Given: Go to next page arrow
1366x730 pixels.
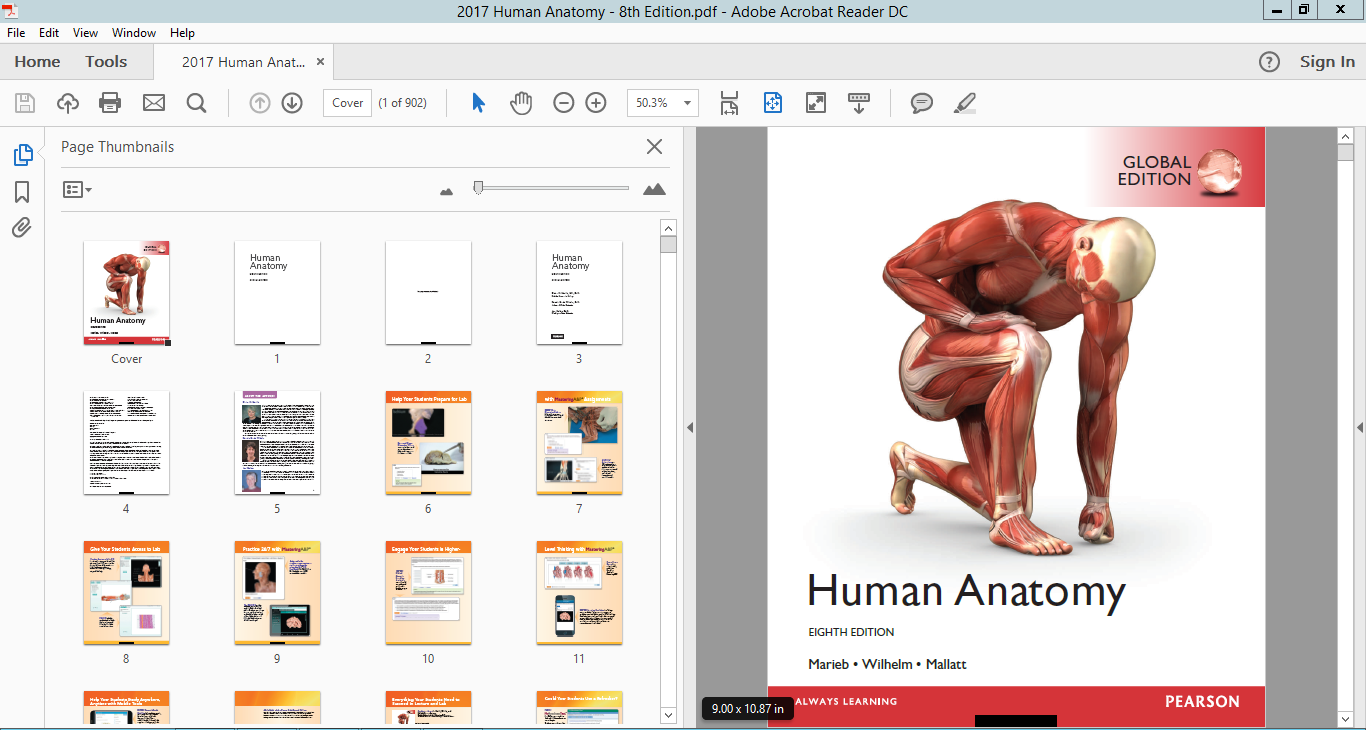Looking at the screenshot, I should pyautogui.click(x=292, y=103).
